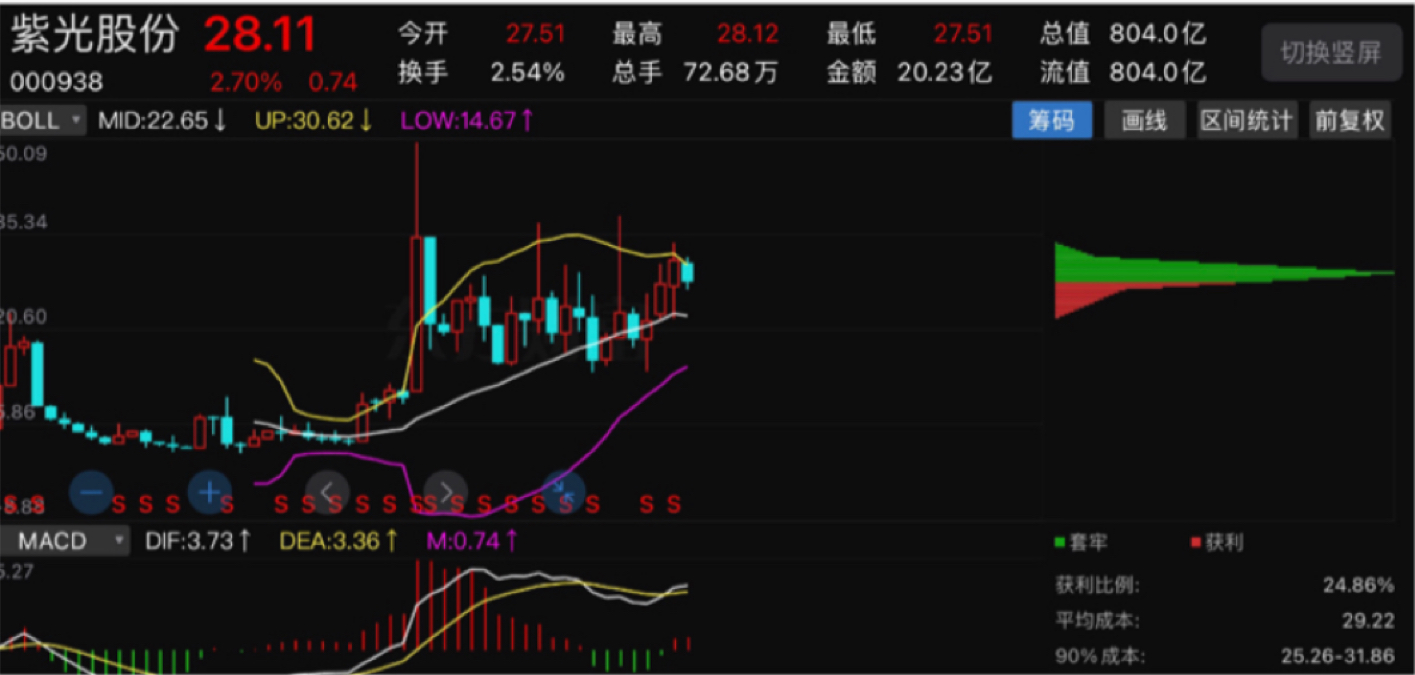1415x675 pixels.
Task: Open the MACD indicator dropdown
Action: coord(65,541)
